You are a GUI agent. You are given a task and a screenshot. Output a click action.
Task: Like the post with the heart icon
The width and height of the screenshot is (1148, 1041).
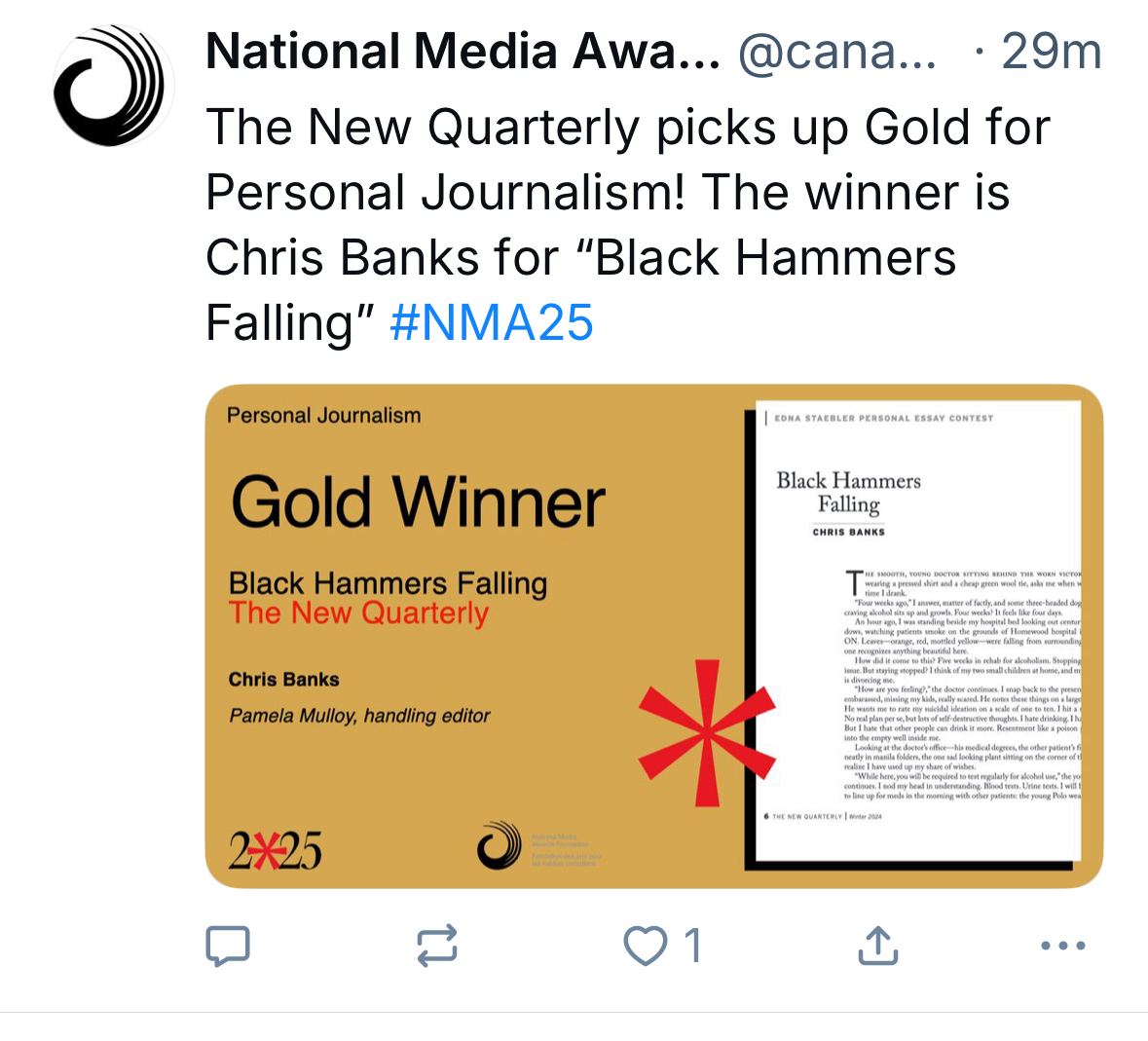coord(645,946)
